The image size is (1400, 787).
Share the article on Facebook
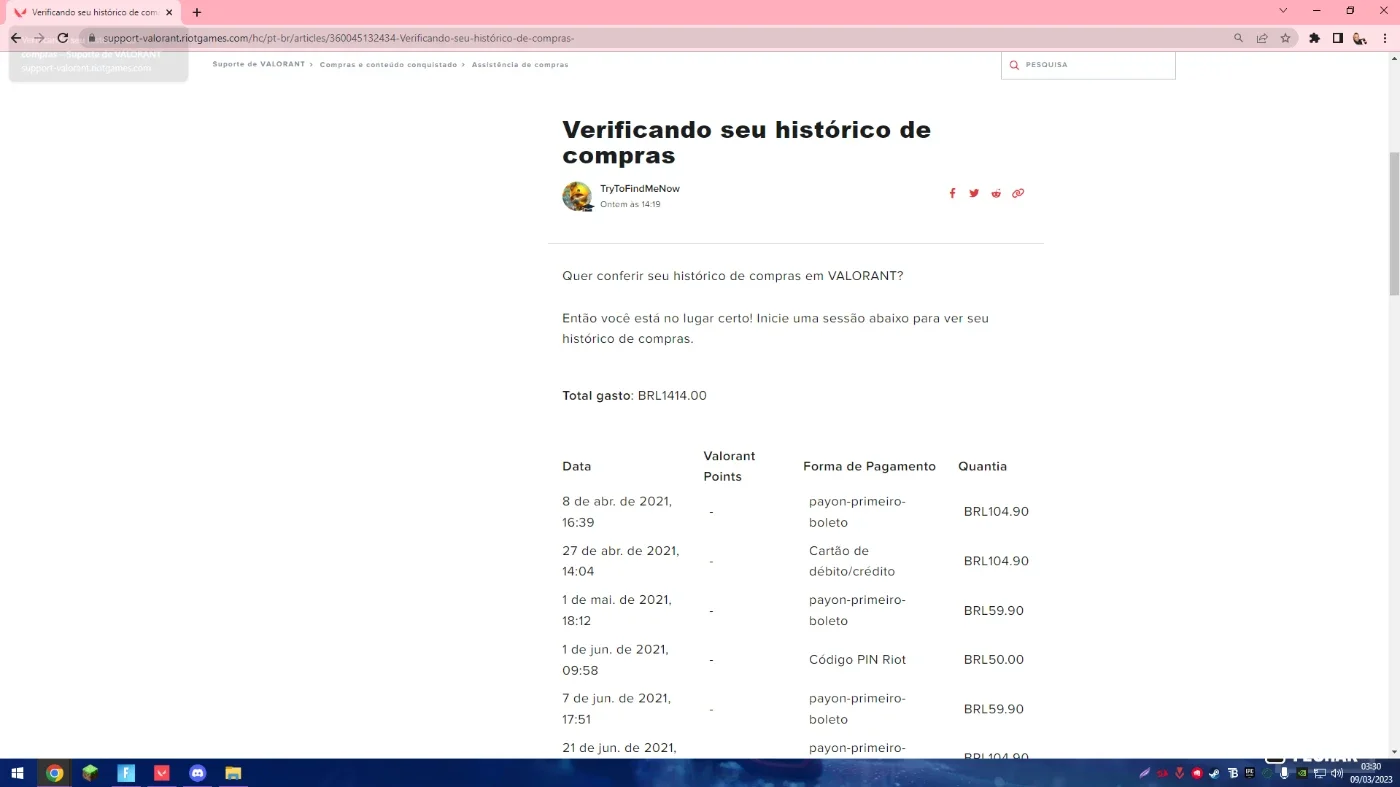click(952, 193)
